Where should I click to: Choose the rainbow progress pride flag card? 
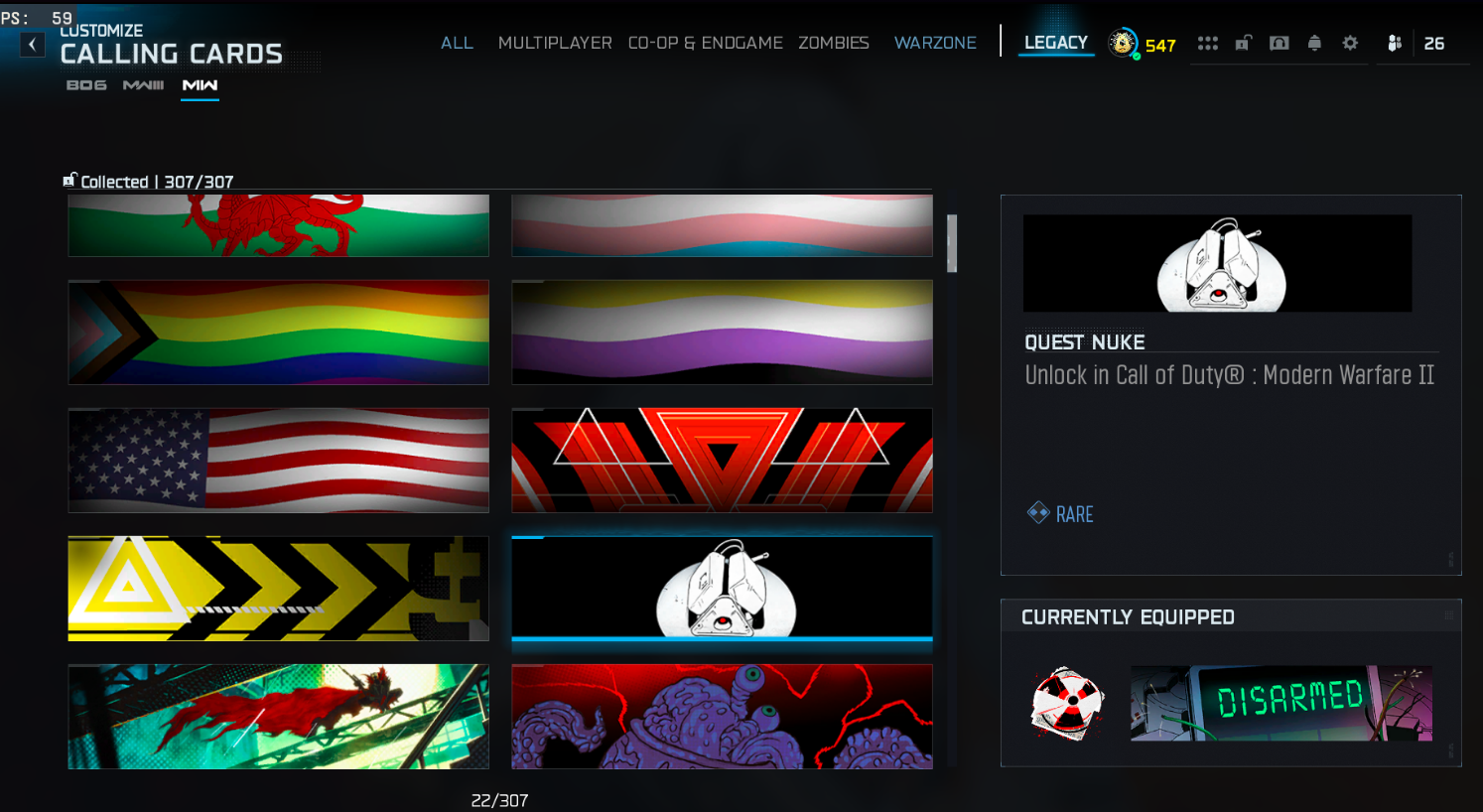pyautogui.click(x=278, y=332)
